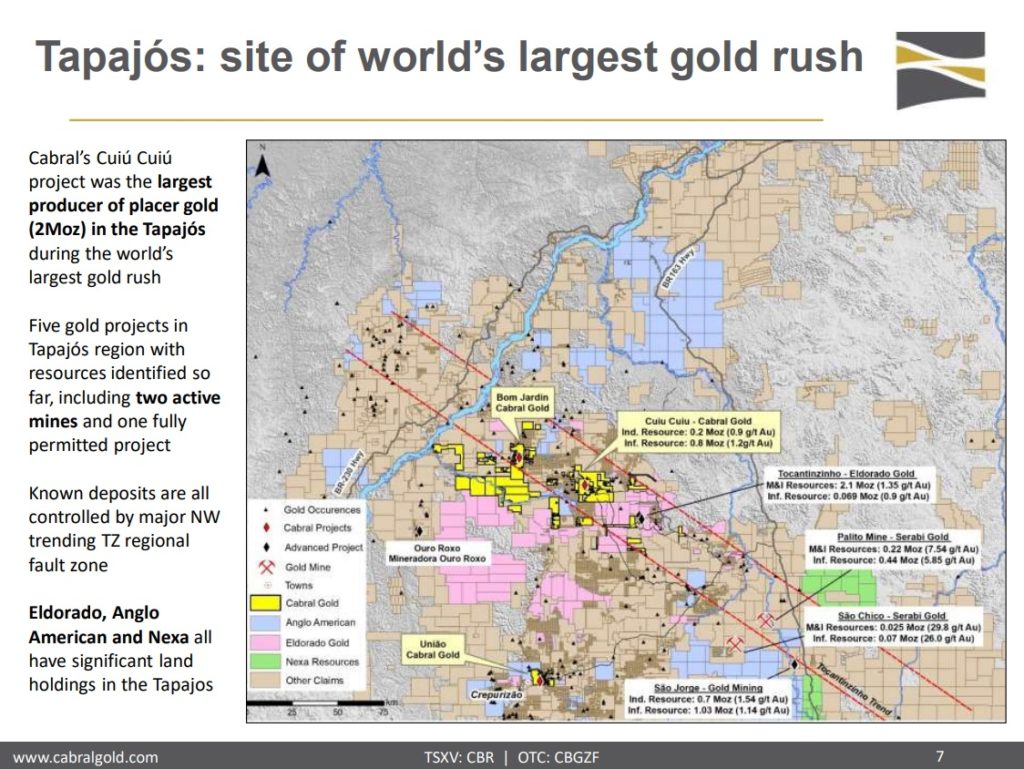1024x769 pixels.
Task: Click the red diamond marker beneath the Bom Jardin label
Action: coord(519,458)
